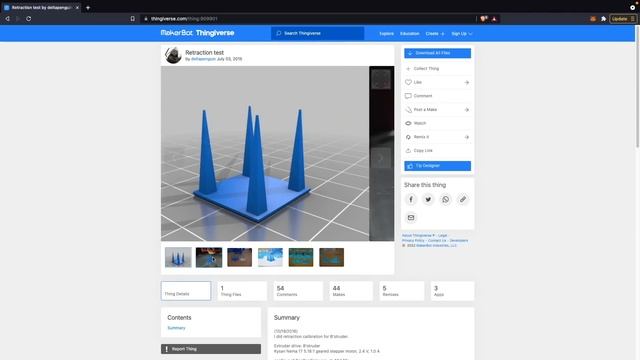
Task: Select the fifth gallery thumbnail
Action: (301, 257)
